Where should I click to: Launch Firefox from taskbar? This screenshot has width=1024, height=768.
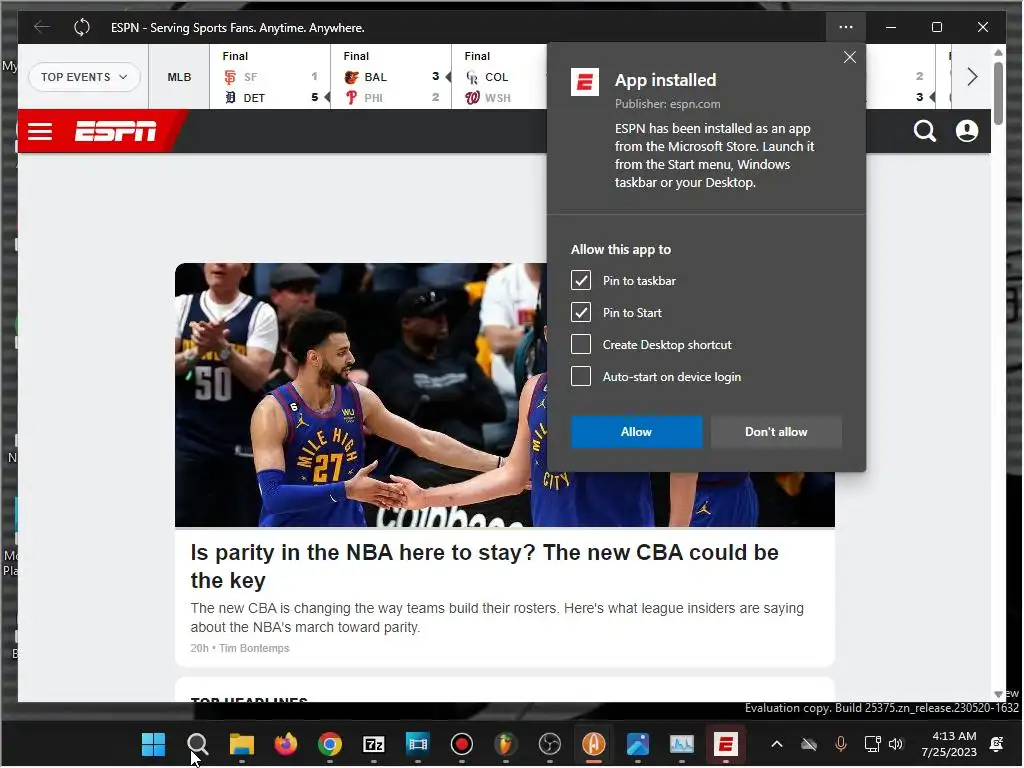[285, 744]
